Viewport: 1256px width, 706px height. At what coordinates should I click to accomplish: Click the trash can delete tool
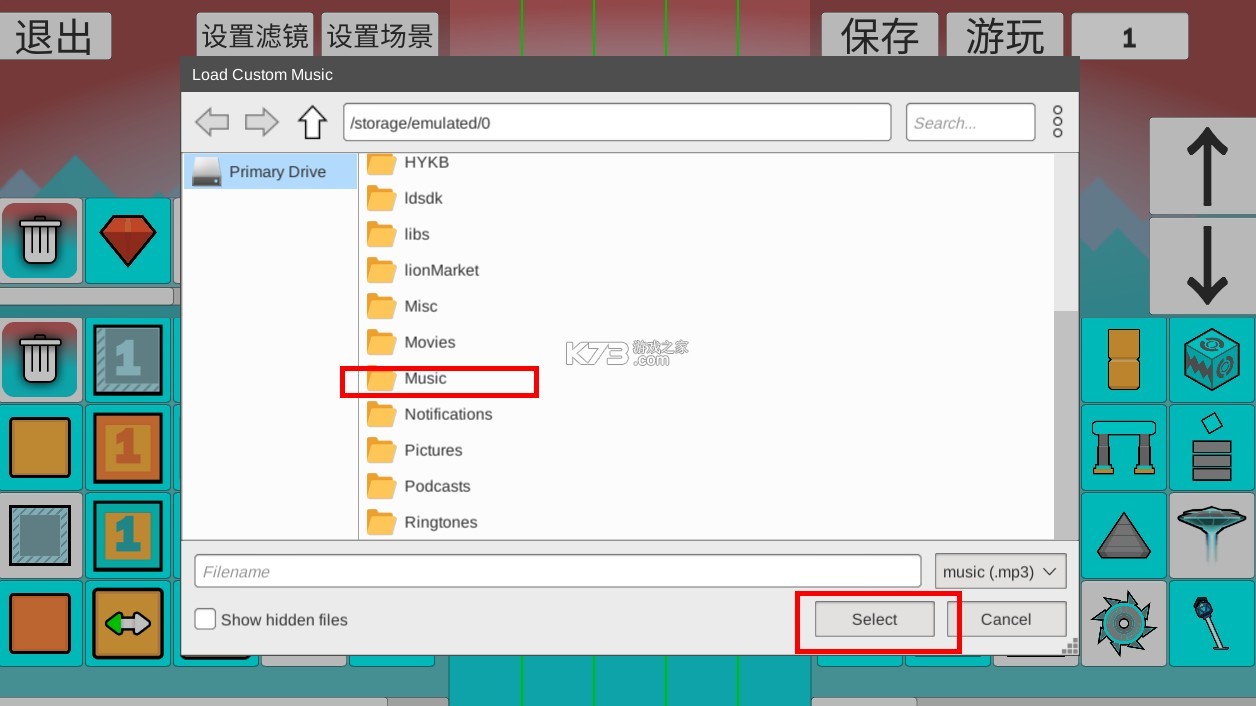click(x=40, y=240)
